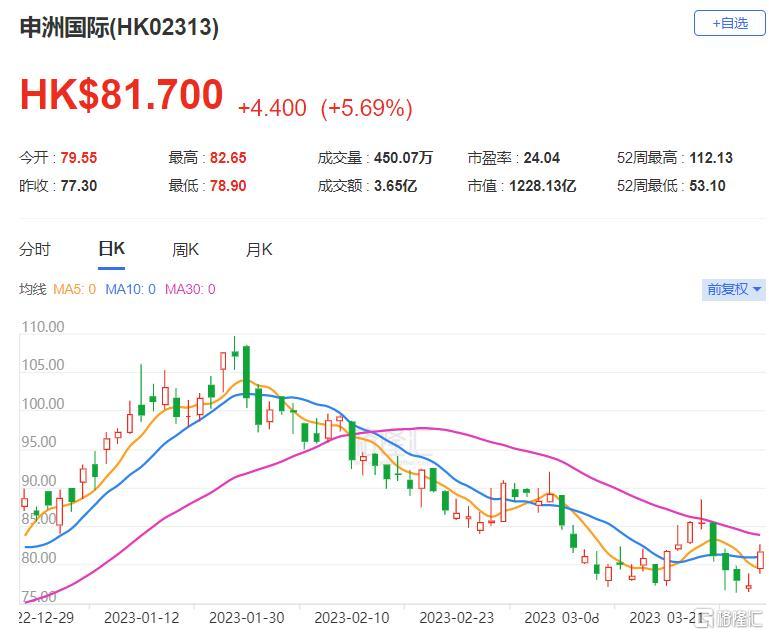This screenshot has width=769, height=635.
Task: Click the stock title 申洲国际(HK02313)
Action: pyautogui.click(x=119, y=27)
